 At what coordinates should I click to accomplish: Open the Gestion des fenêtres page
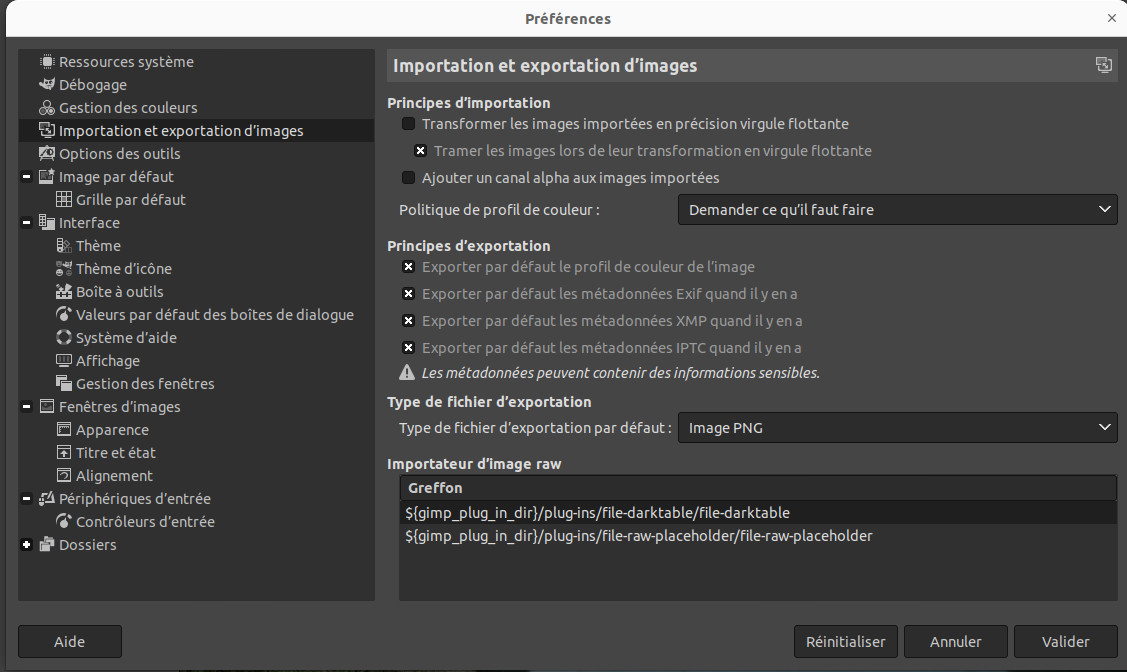coord(145,384)
